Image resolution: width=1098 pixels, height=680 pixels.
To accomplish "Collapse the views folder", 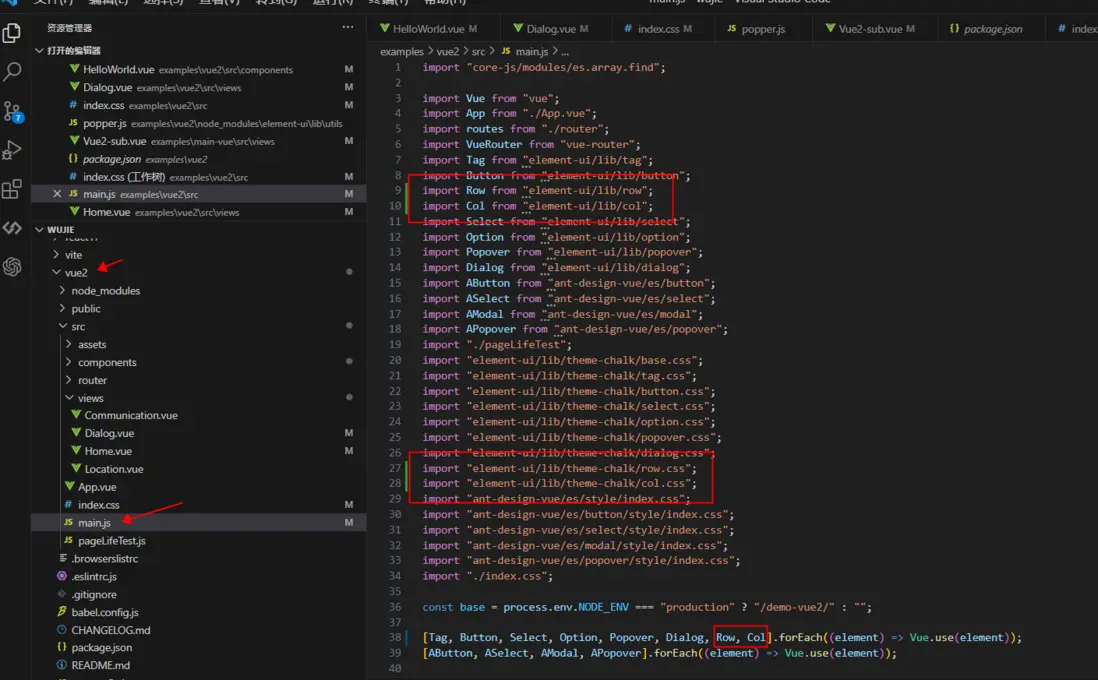I will tap(90, 398).
